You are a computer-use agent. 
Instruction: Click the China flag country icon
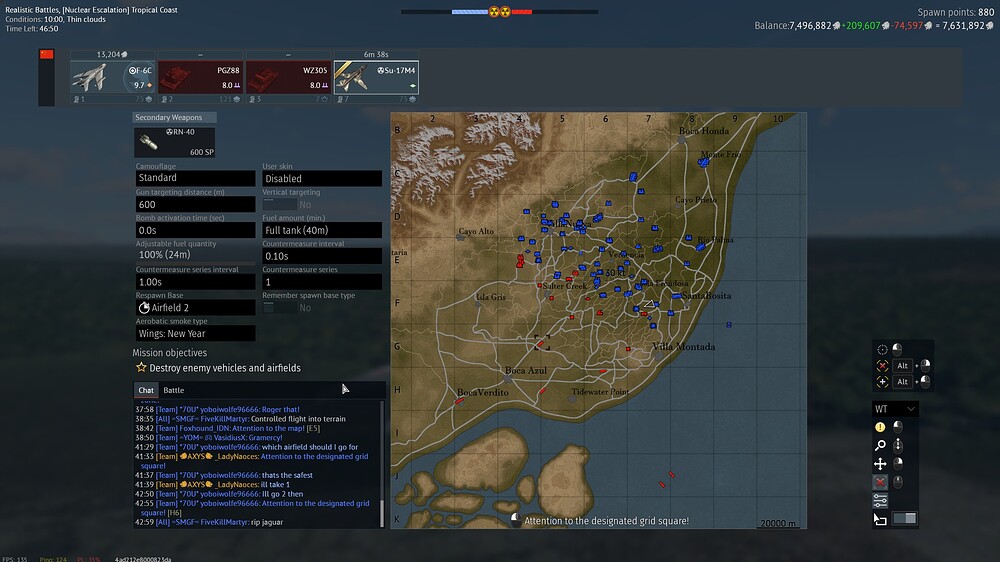(47, 54)
